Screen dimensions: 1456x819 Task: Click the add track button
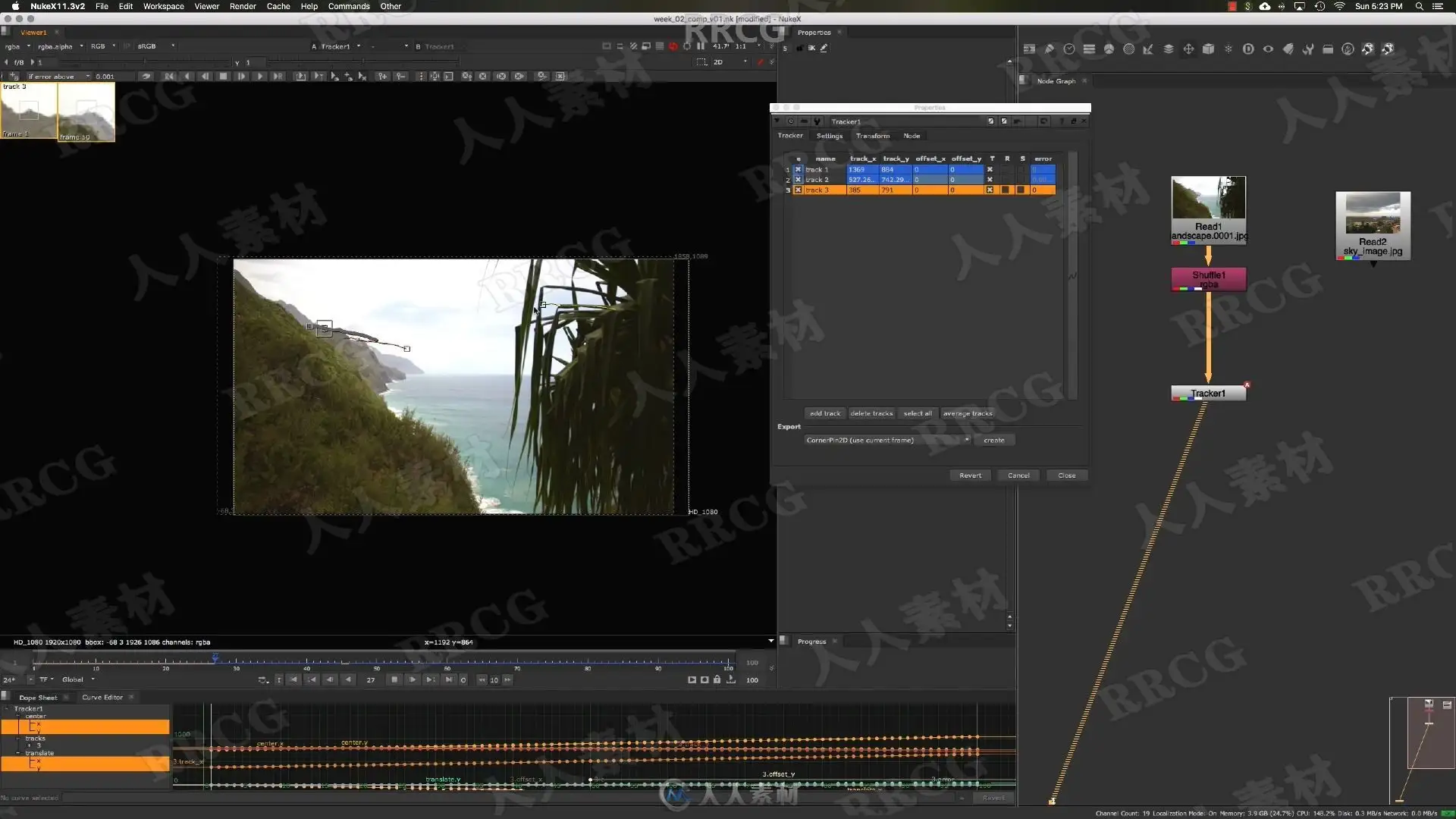[x=825, y=413]
